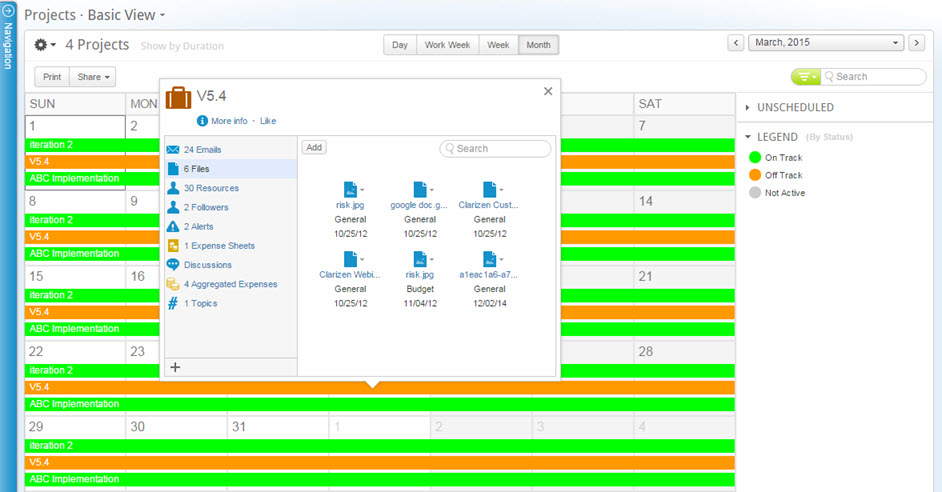942x492 pixels.
Task: Click risk.jpg General file icon
Action: [x=350, y=189]
